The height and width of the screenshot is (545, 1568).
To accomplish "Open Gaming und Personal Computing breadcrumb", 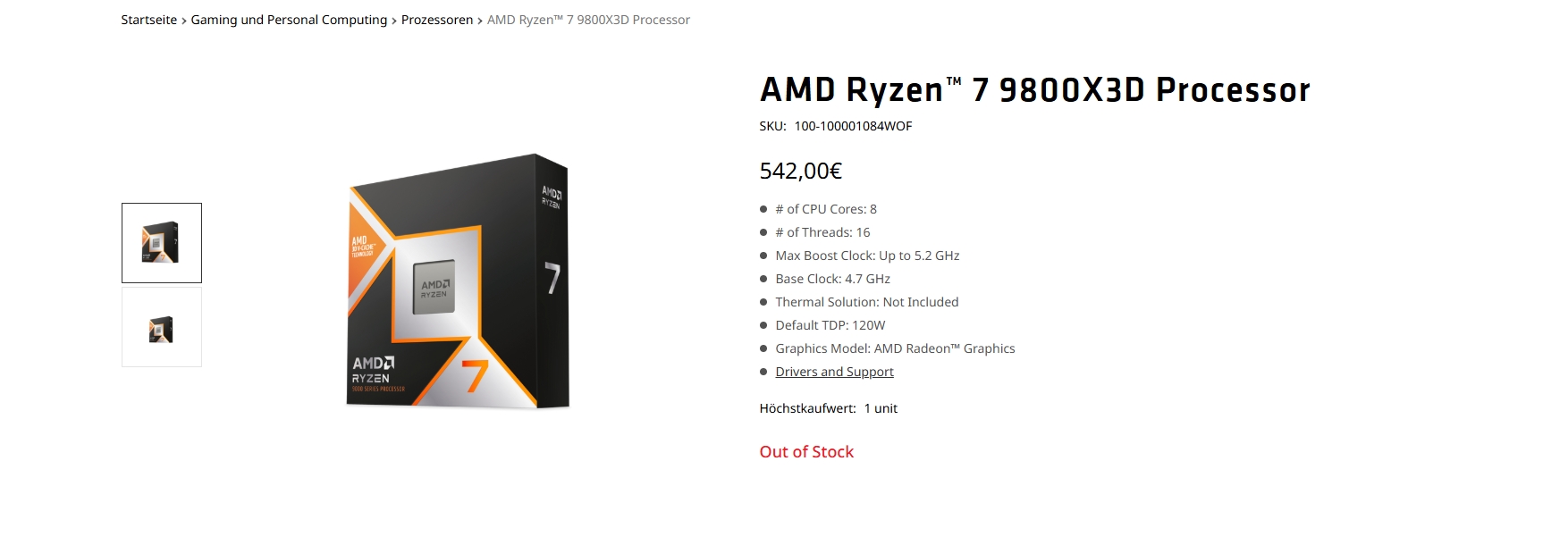I will click(289, 20).
